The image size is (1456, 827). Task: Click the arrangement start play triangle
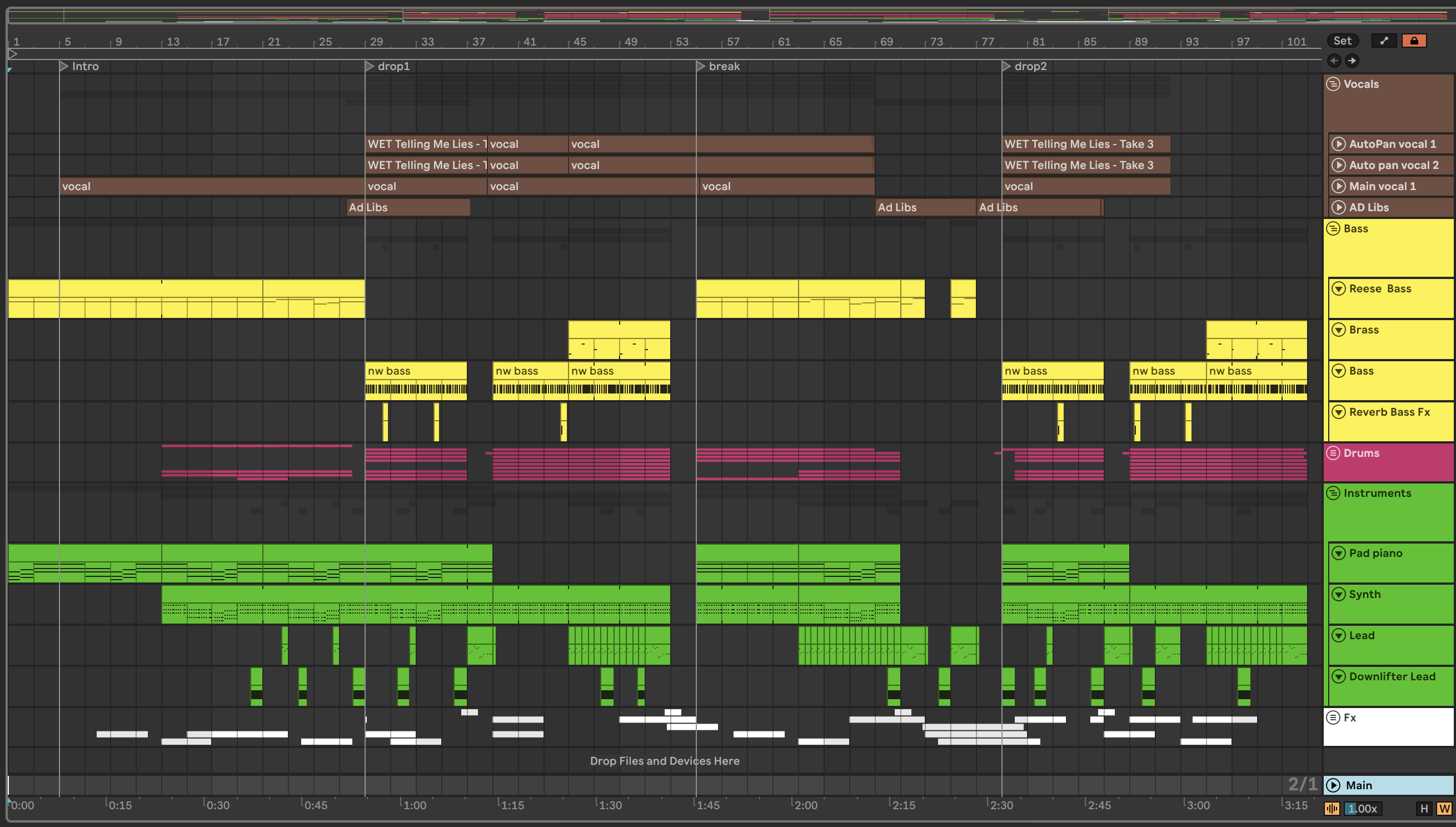click(x=12, y=54)
